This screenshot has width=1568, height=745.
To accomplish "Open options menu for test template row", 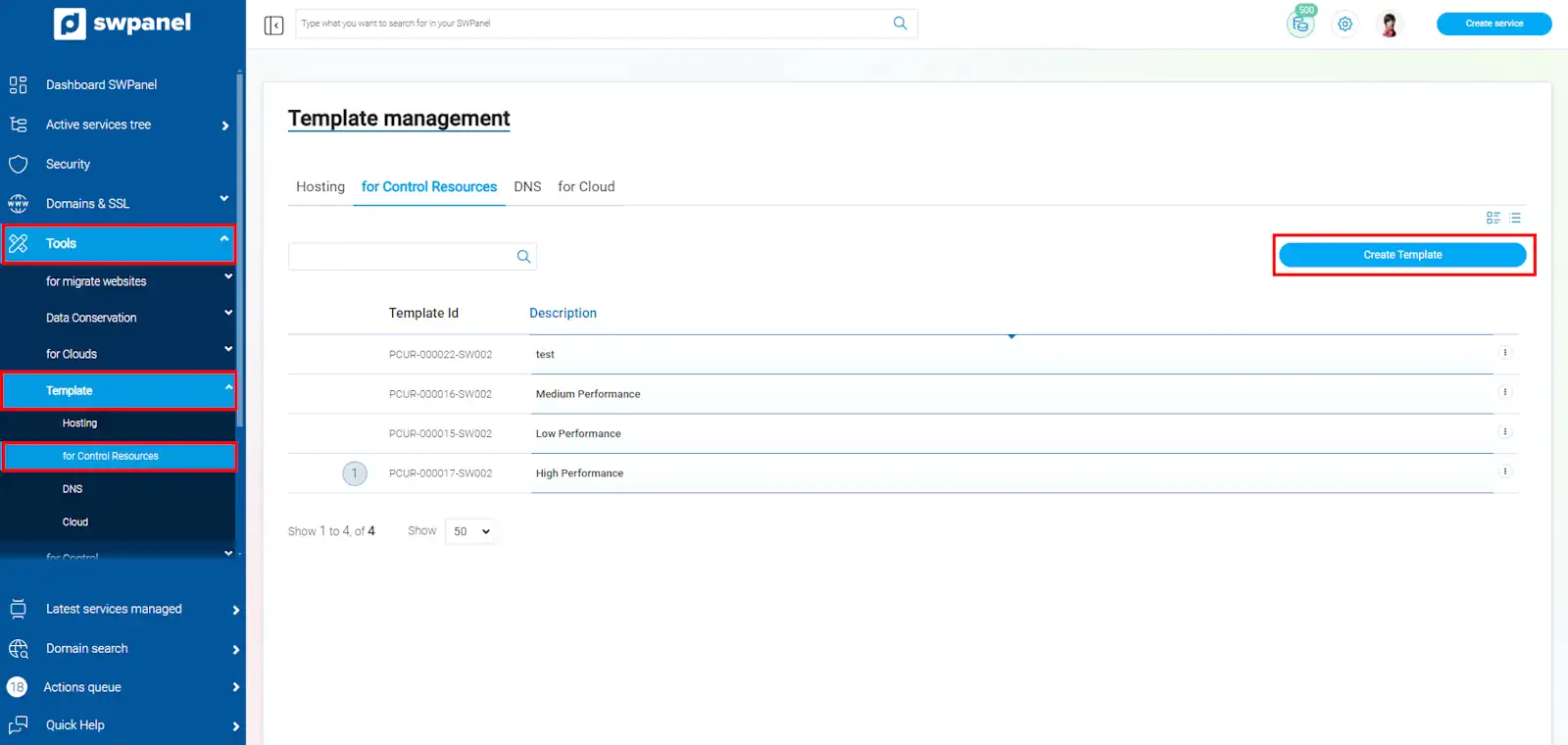I will tap(1504, 353).
